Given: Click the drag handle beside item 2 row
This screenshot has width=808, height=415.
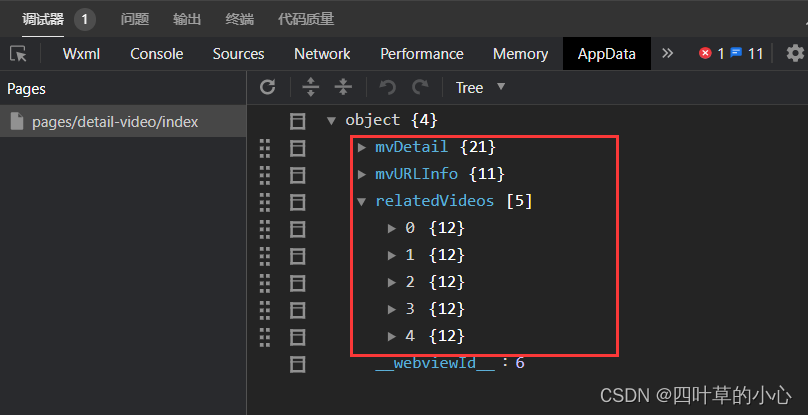Looking at the screenshot, I should click(265, 284).
